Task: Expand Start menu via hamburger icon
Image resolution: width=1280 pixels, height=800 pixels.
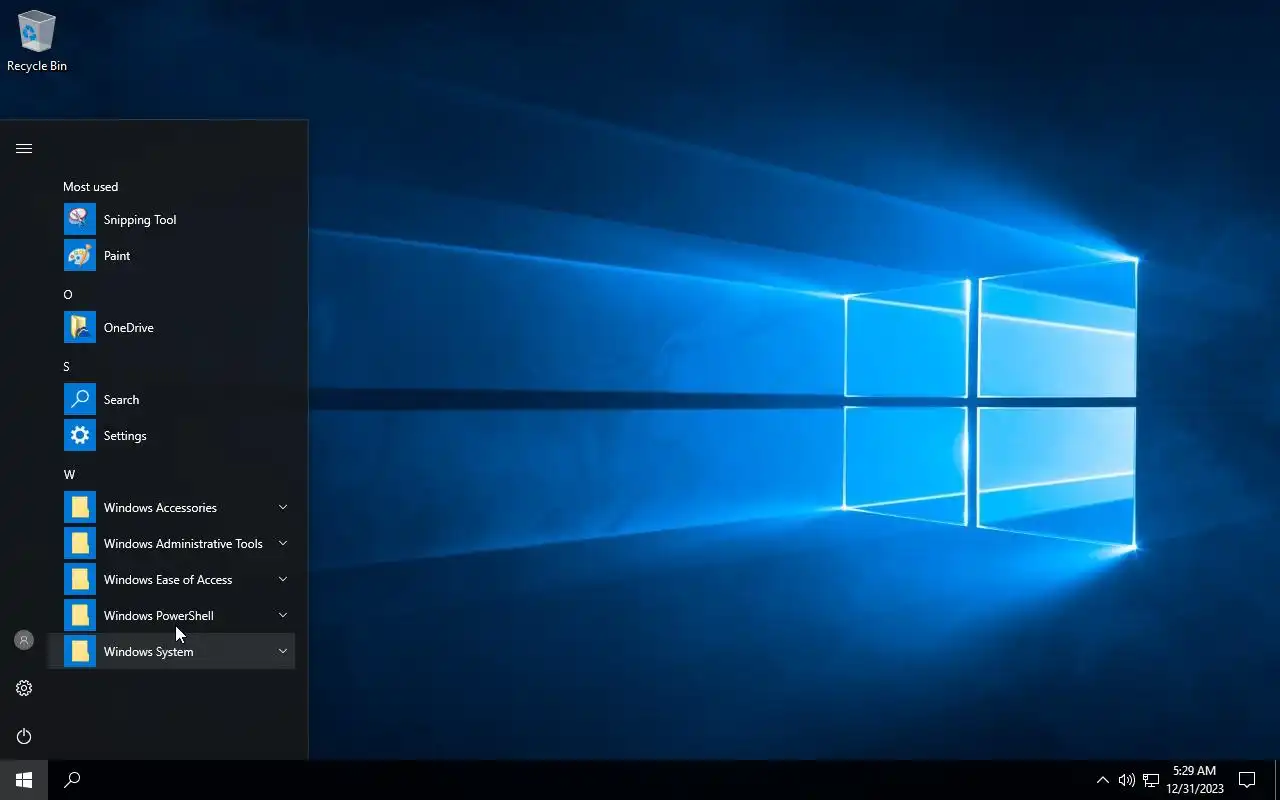Action: [x=24, y=148]
